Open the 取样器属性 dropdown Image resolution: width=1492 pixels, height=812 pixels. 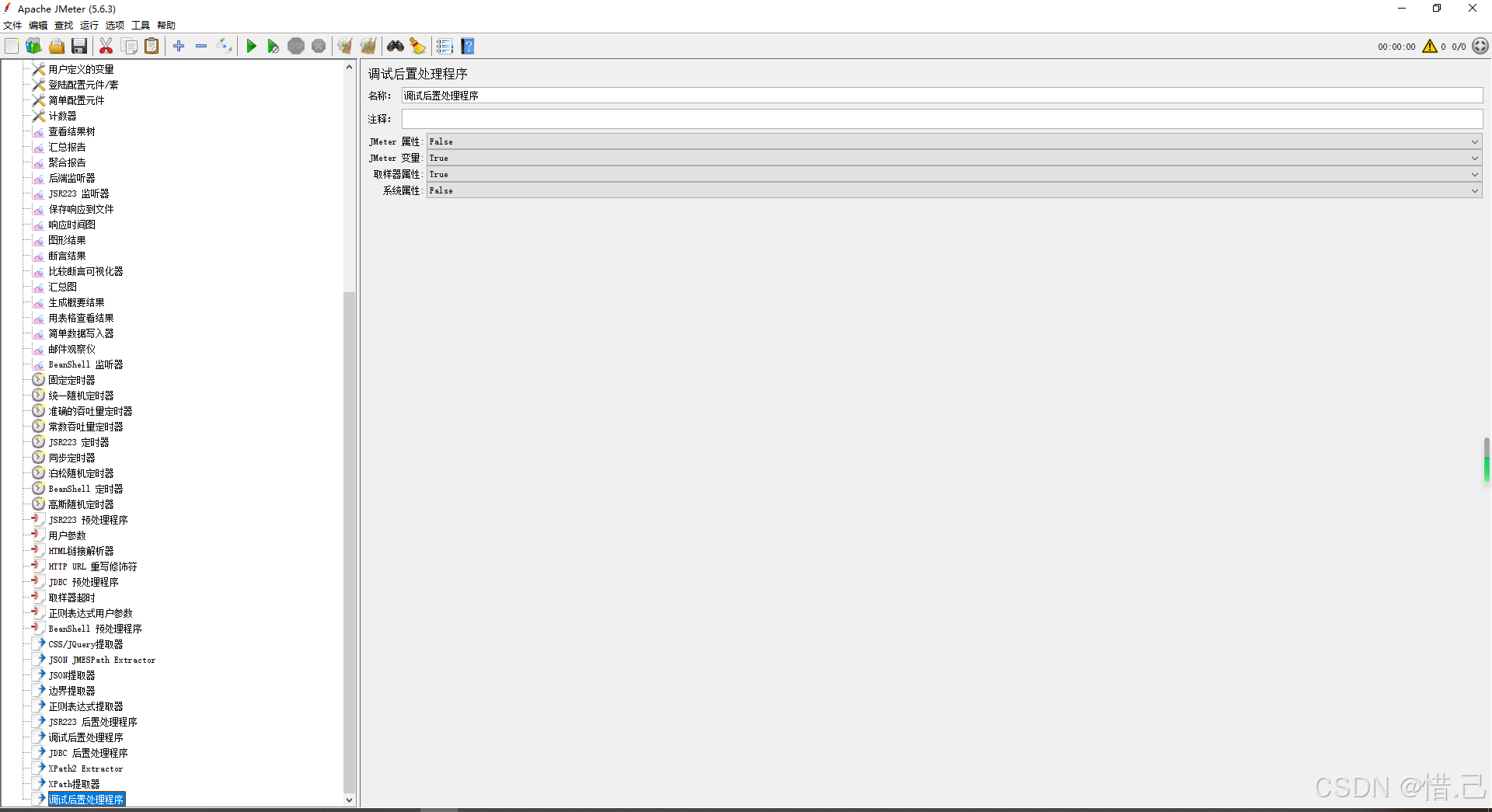click(x=954, y=174)
